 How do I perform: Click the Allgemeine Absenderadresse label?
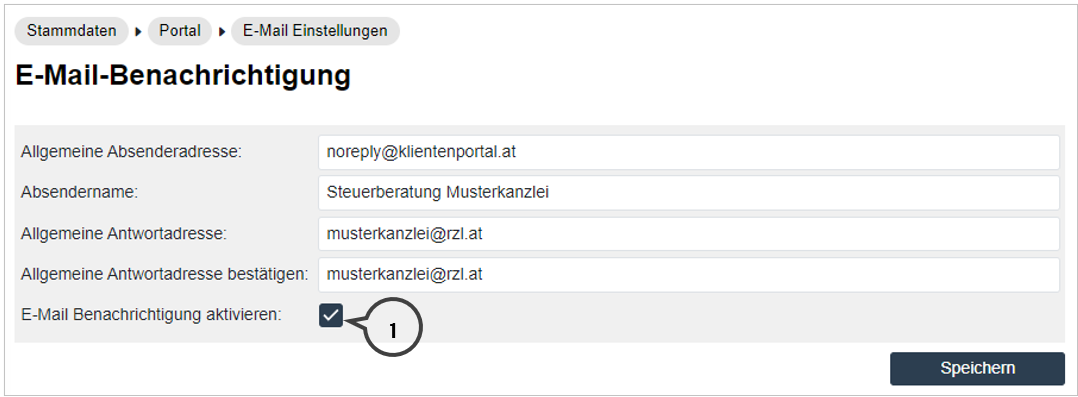coord(131,152)
